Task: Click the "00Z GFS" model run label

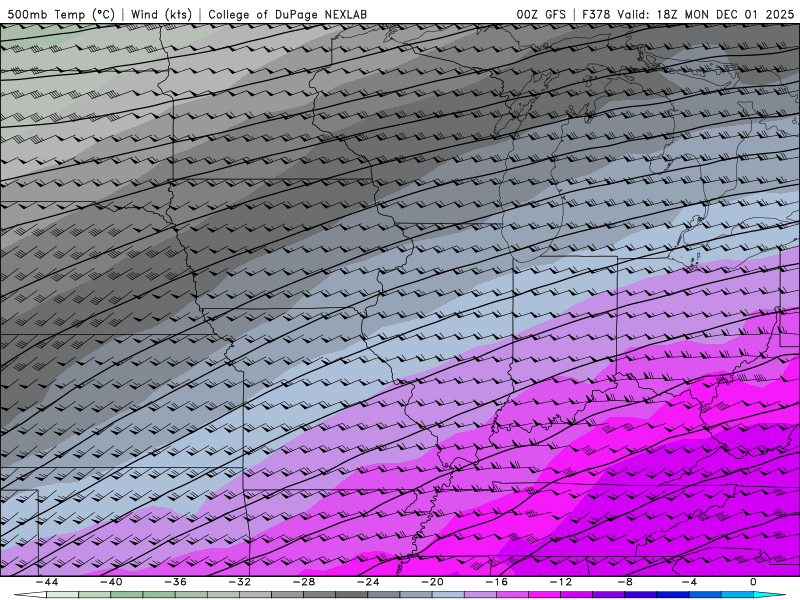Action: [x=541, y=14]
